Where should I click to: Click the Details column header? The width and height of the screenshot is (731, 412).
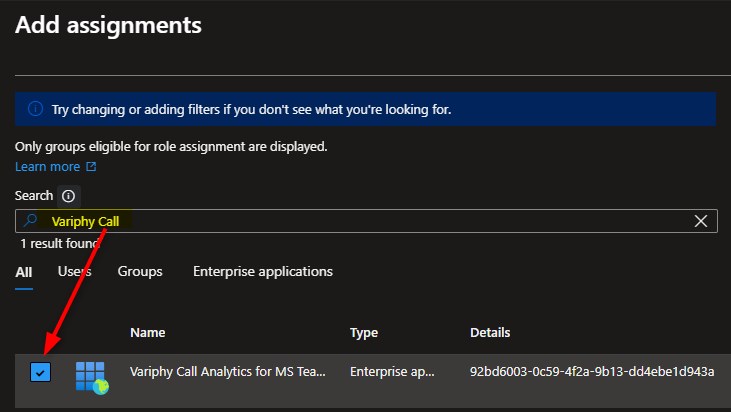click(490, 332)
